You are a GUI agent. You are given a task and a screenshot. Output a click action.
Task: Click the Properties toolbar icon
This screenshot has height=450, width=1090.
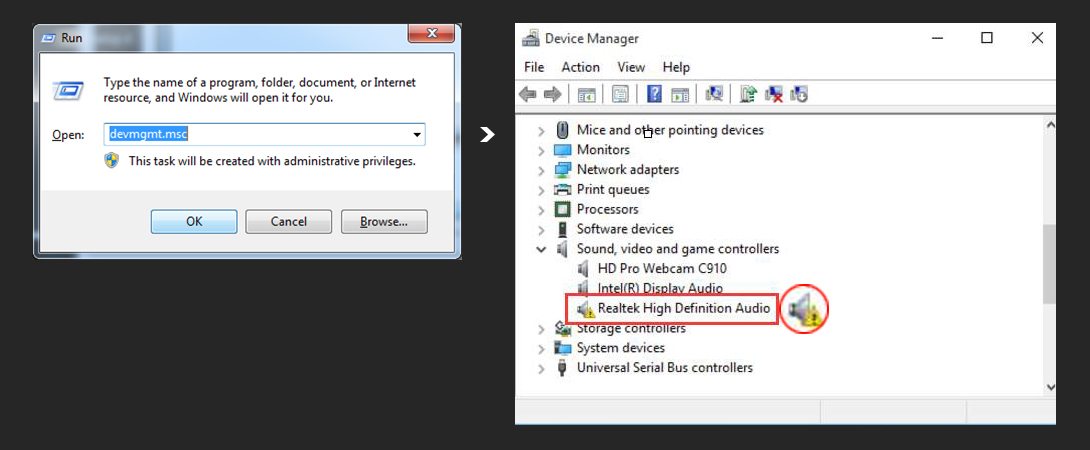(x=620, y=94)
